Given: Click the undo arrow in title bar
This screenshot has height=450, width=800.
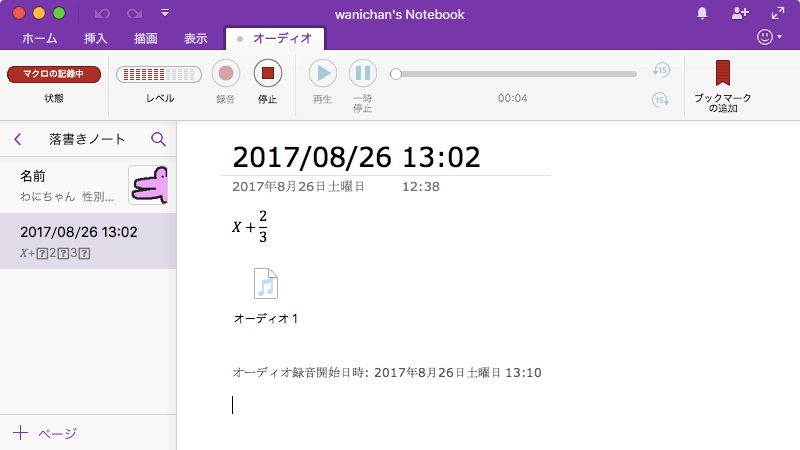Looking at the screenshot, I should (102, 14).
